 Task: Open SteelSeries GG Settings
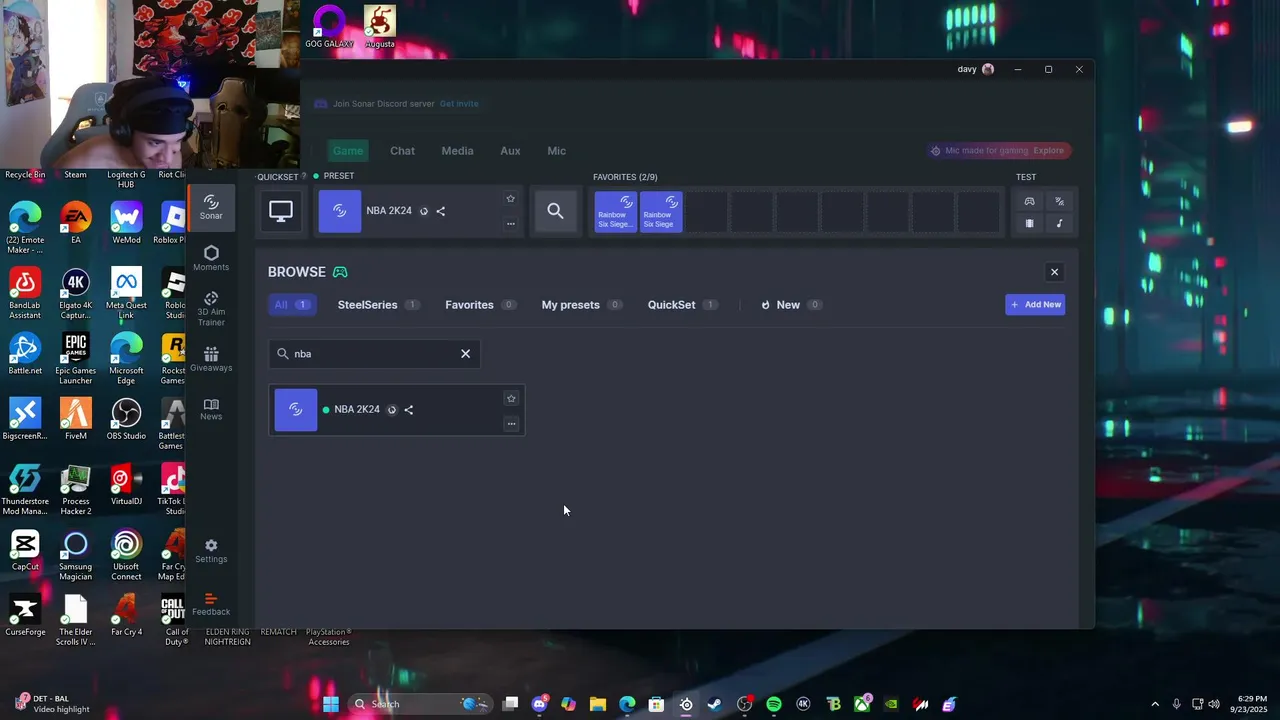point(211,551)
